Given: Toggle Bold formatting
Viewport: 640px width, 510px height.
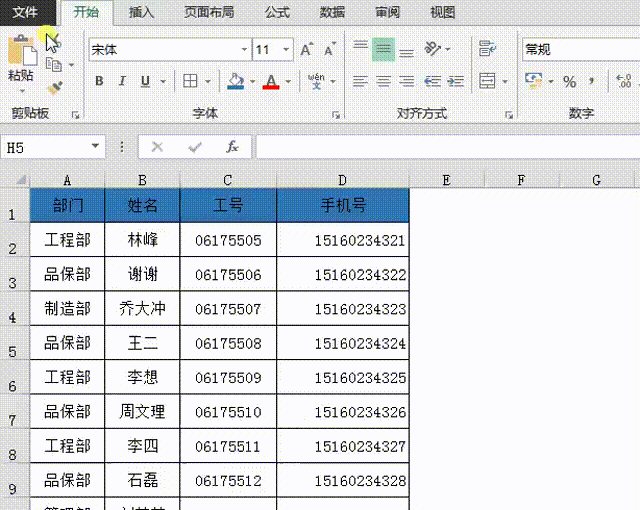Looking at the screenshot, I should pyautogui.click(x=99, y=81).
